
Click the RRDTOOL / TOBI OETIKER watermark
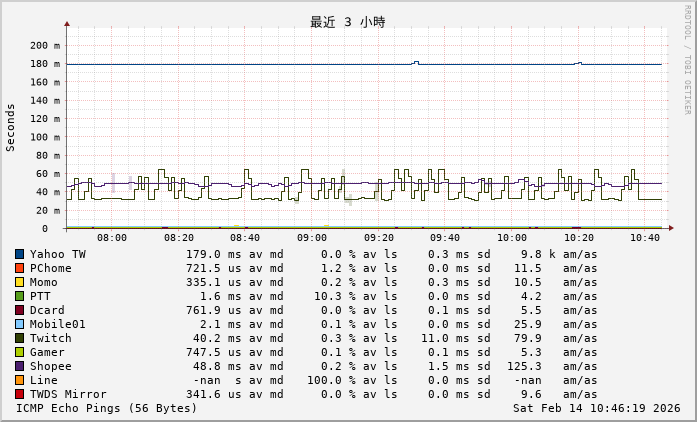pyautogui.click(x=687, y=58)
